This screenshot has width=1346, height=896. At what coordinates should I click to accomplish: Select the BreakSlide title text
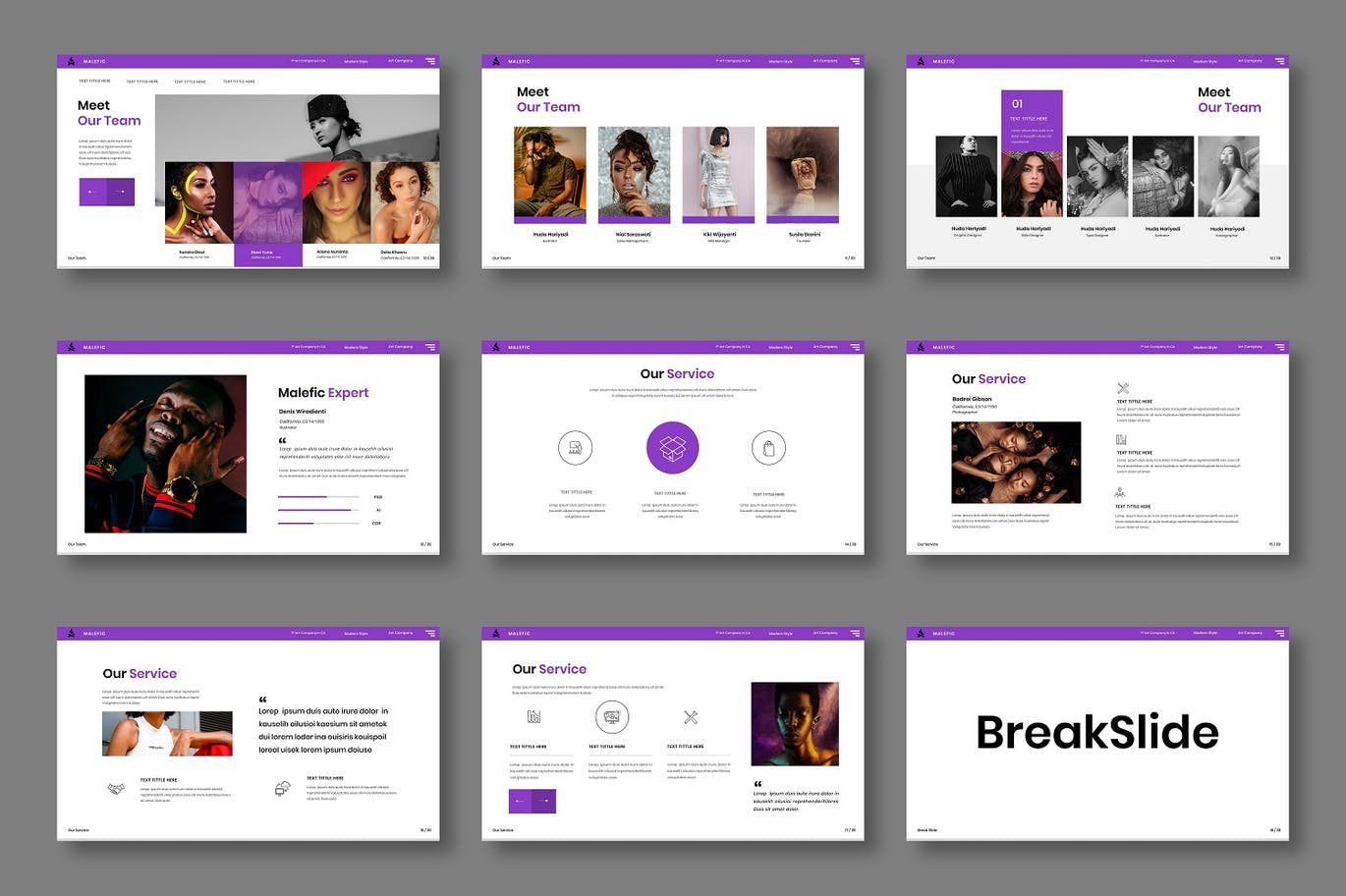(1096, 733)
